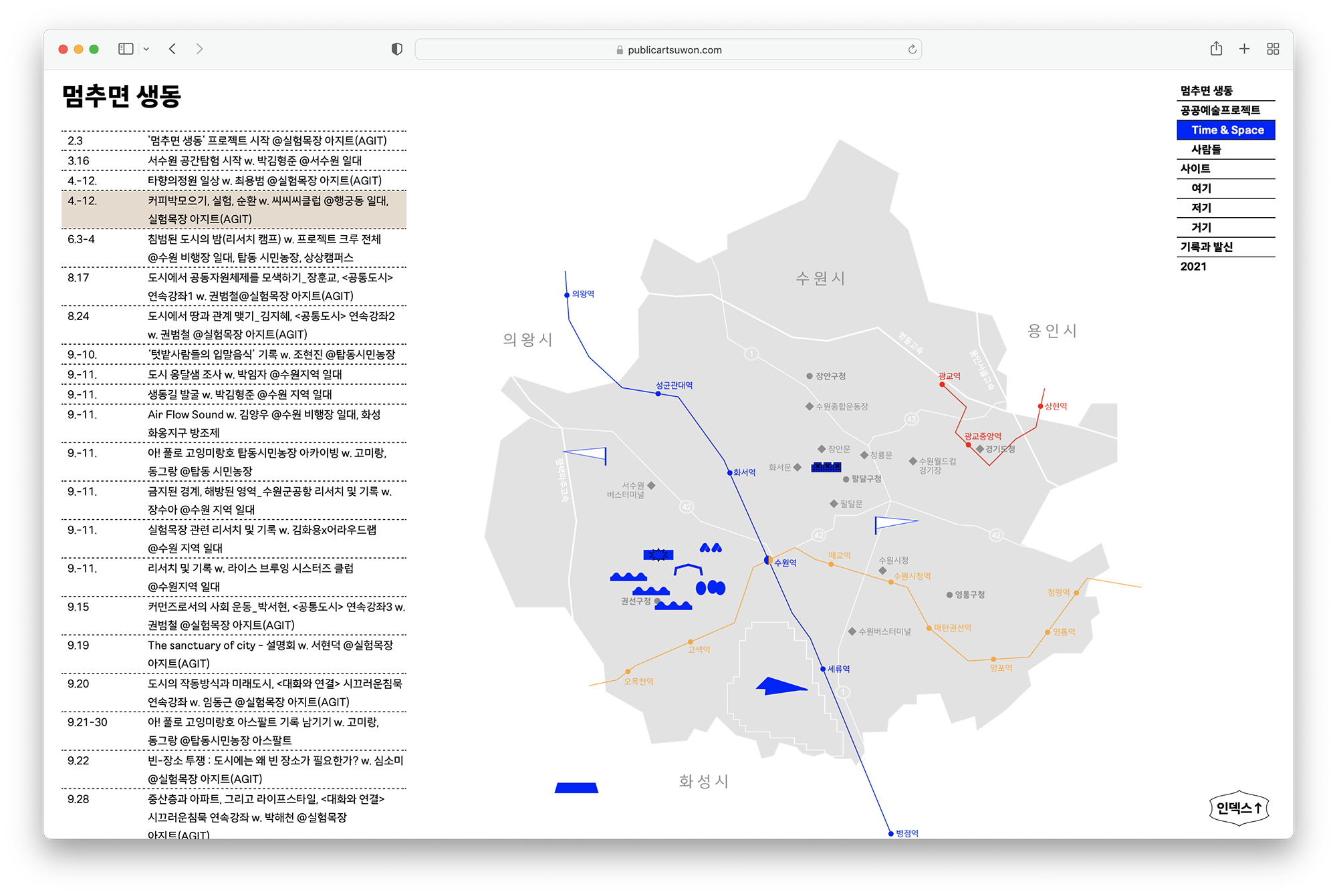The image size is (1337, 896).
Task: Open the Share icon in the toolbar
Action: coord(1216,49)
